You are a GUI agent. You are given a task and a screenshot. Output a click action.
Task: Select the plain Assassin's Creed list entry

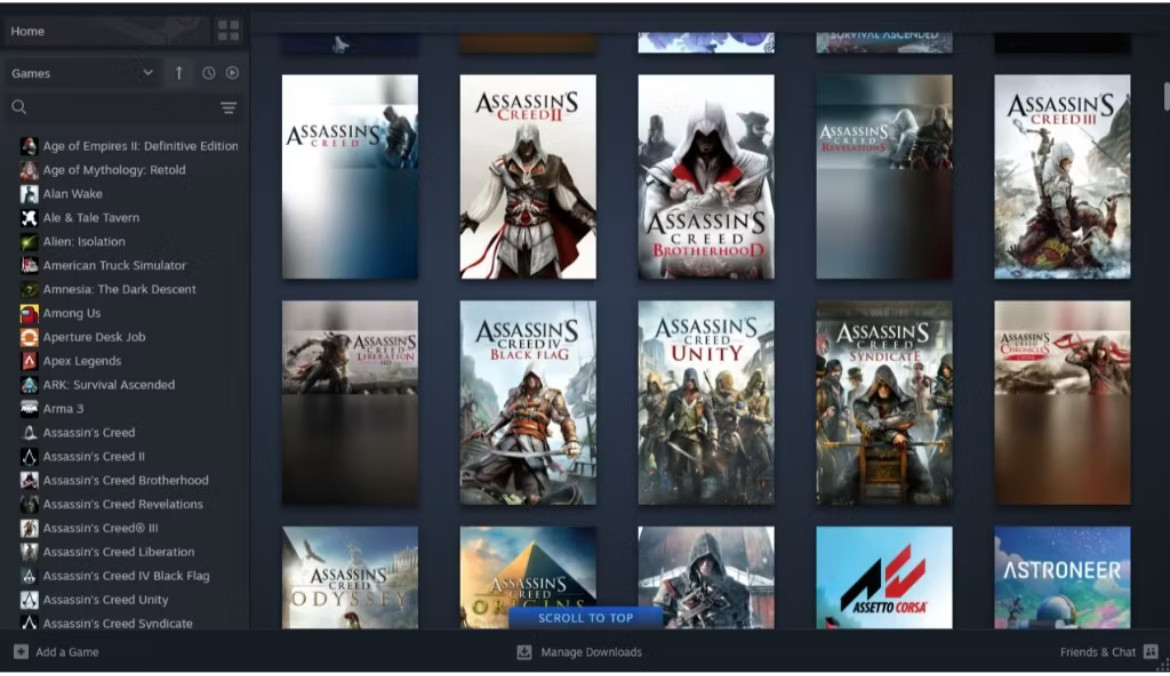[x=89, y=433]
